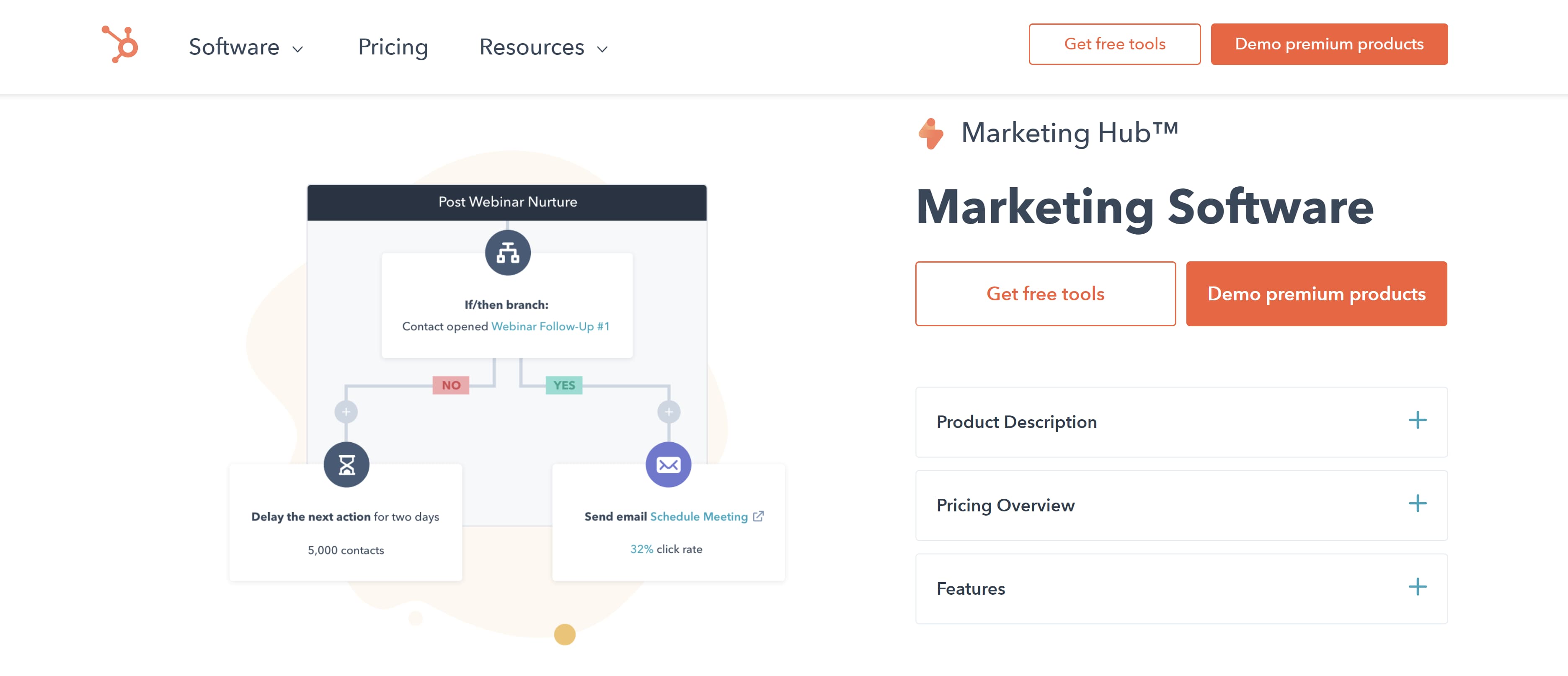Click large Get free tools button

(x=1045, y=294)
